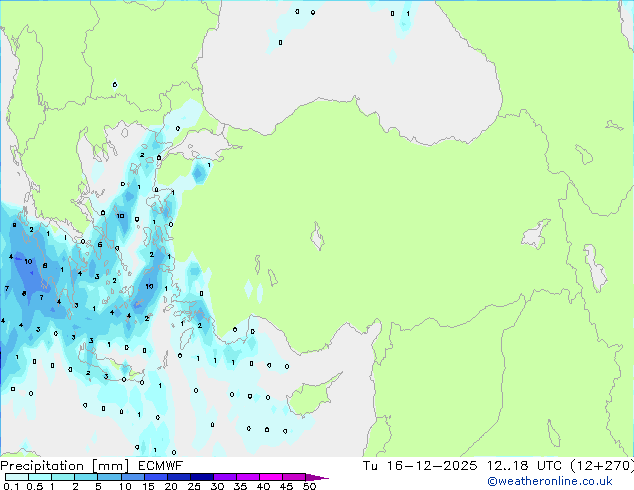Click the legend scale label '0.5'
This screenshot has width=634, height=490.
(x=35, y=486)
